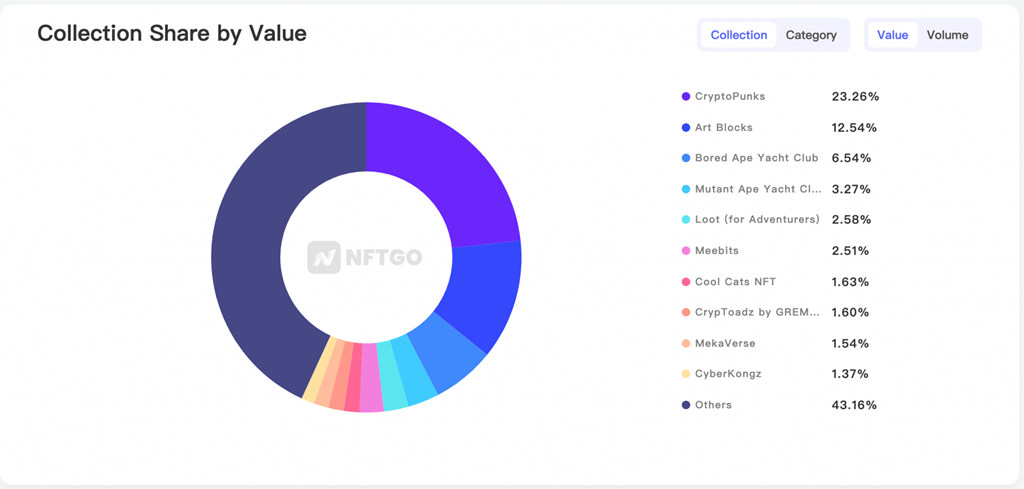
Task: Toggle the Meebits legend label
Action: (x=717, y=251)
